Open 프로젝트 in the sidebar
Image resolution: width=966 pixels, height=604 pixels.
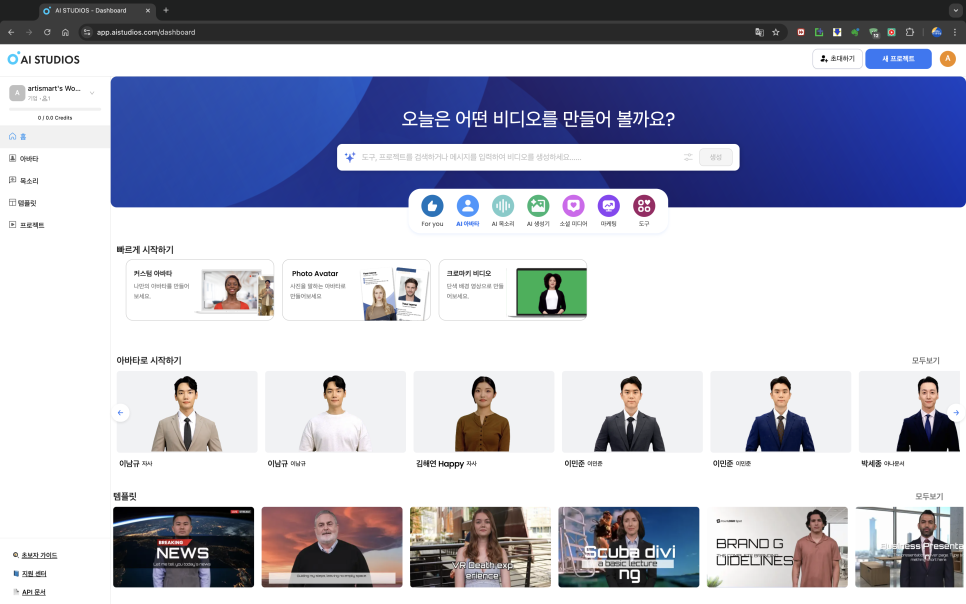coord(55,225)
